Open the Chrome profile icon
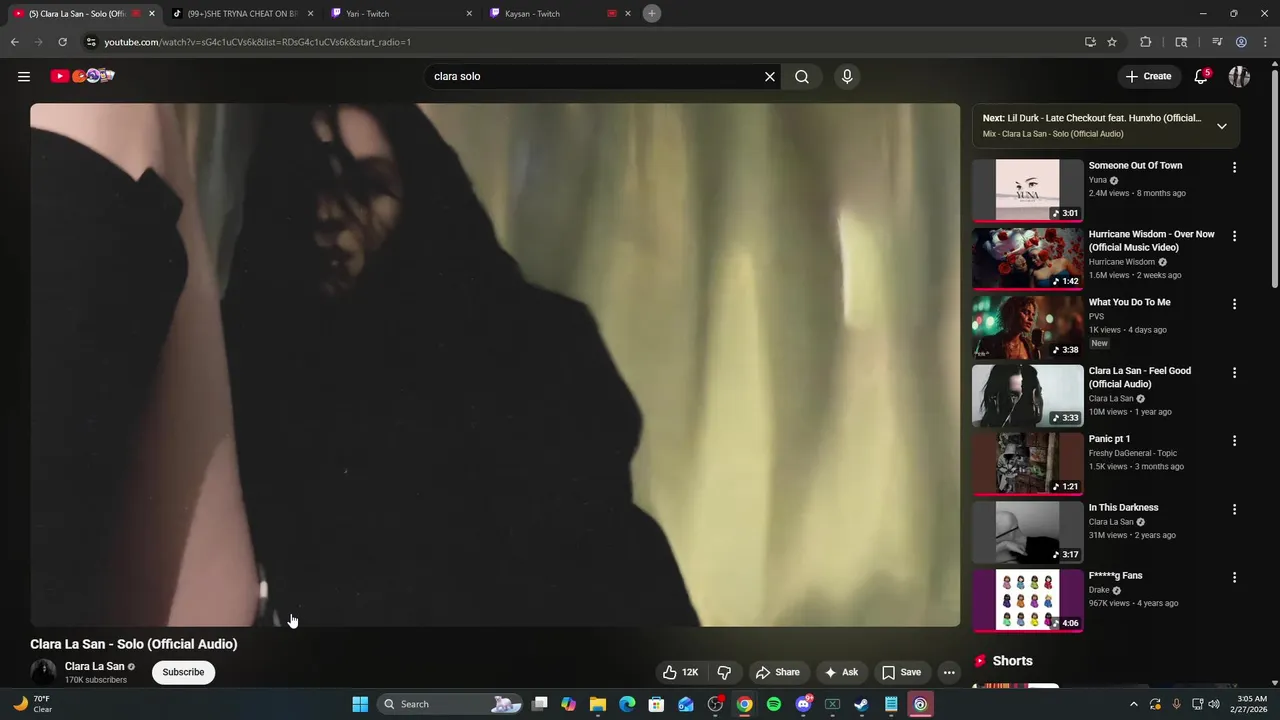Screen dimensions: 1280x720 point(1241,42)
